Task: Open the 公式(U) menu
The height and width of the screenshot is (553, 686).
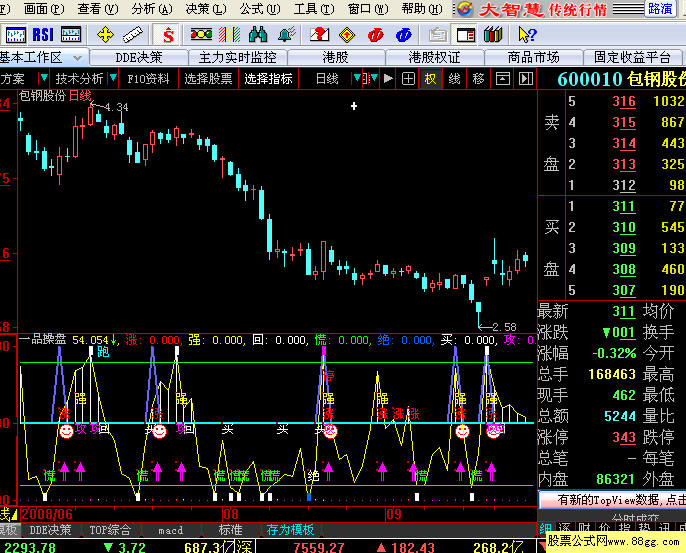Action: (x=260, y=9)
